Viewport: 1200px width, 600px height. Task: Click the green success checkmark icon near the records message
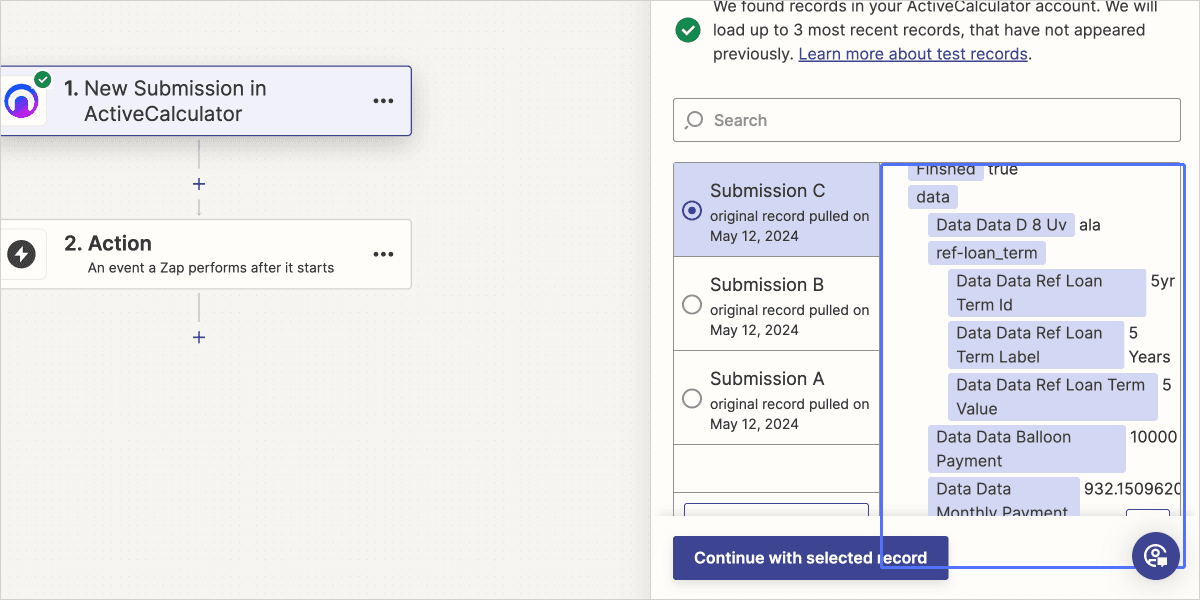[x=688, y=30]
